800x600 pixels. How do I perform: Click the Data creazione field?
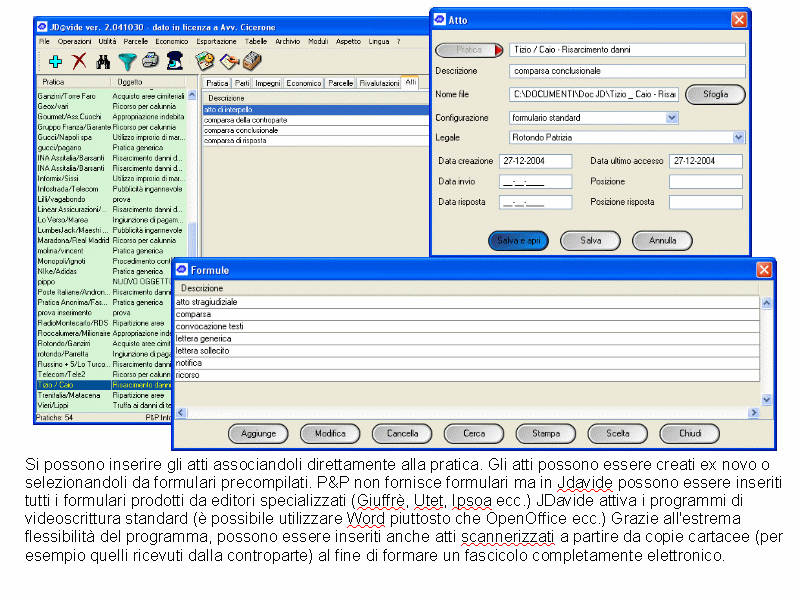click(535, 161)
